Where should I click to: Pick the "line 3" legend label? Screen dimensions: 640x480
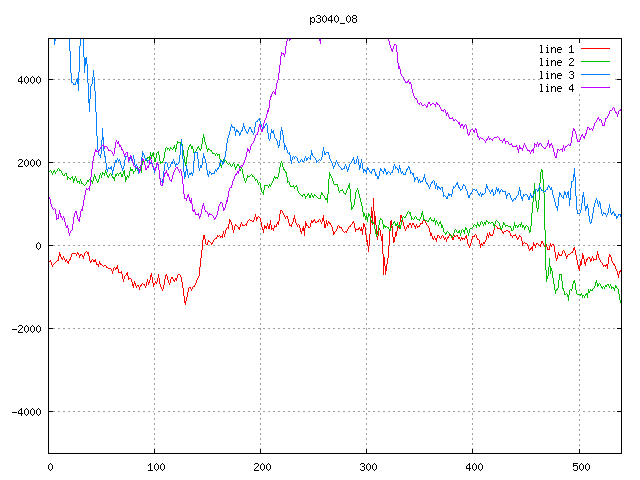556,75
